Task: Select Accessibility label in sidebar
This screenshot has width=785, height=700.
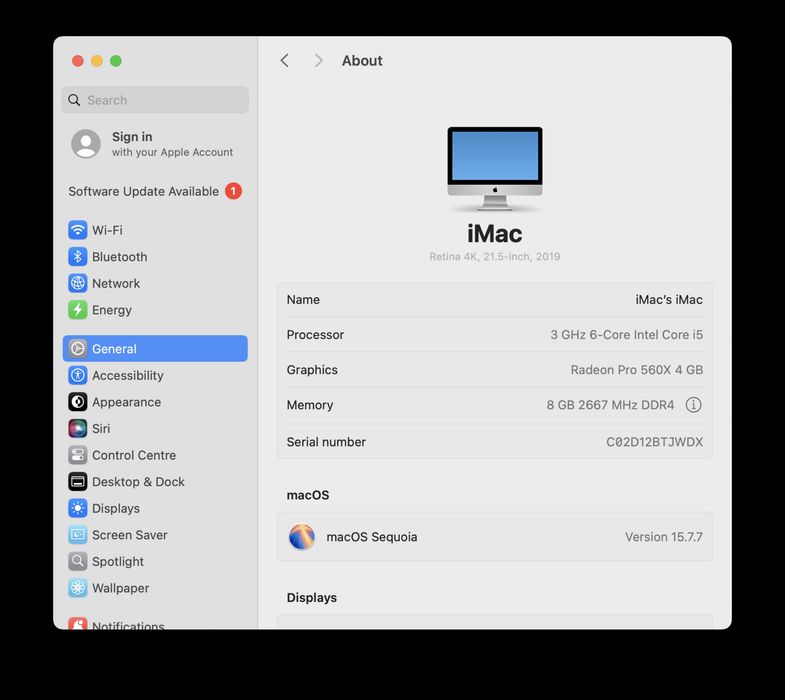Action: pos(128,376)
